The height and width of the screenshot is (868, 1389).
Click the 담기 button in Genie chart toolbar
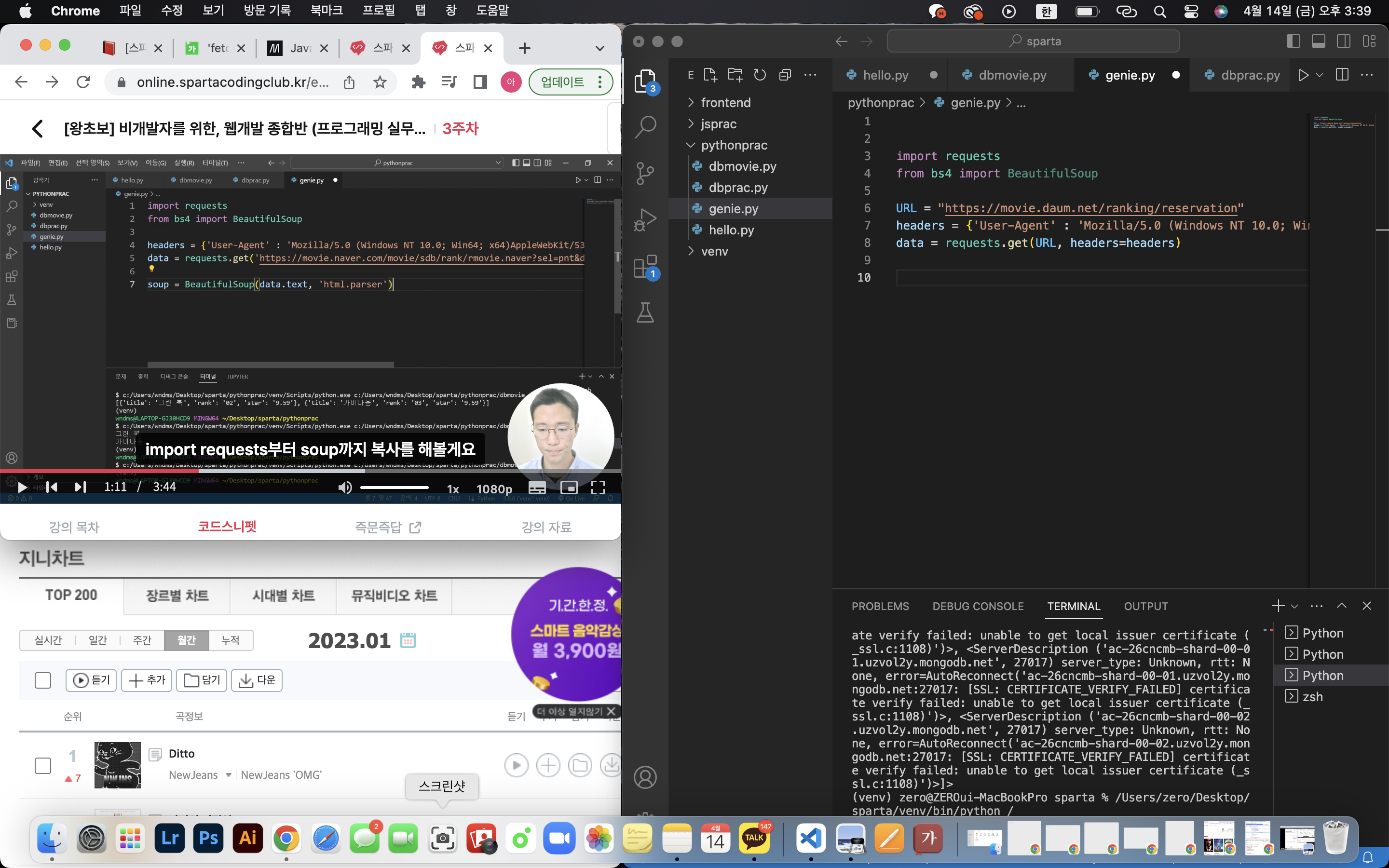point(202,680)
